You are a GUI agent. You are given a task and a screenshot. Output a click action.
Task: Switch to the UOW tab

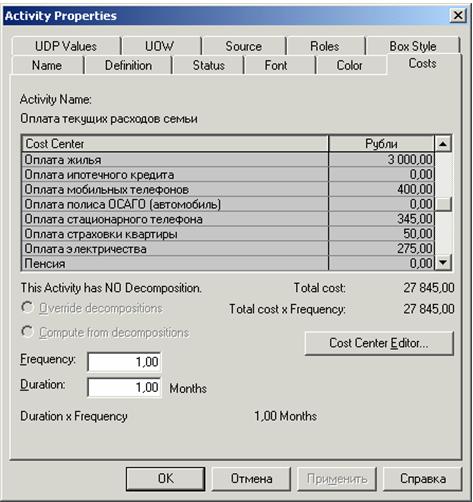click(x=161, y=46)
